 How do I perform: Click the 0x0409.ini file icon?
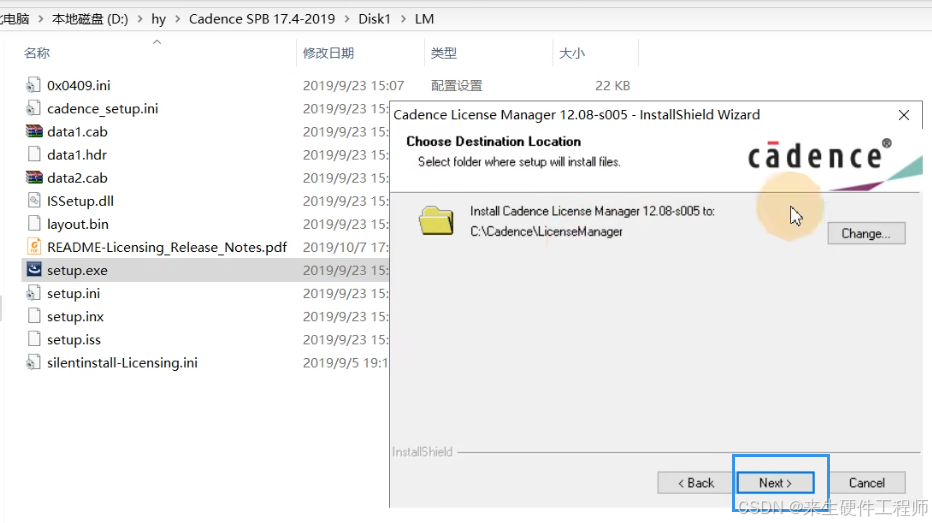33,86
